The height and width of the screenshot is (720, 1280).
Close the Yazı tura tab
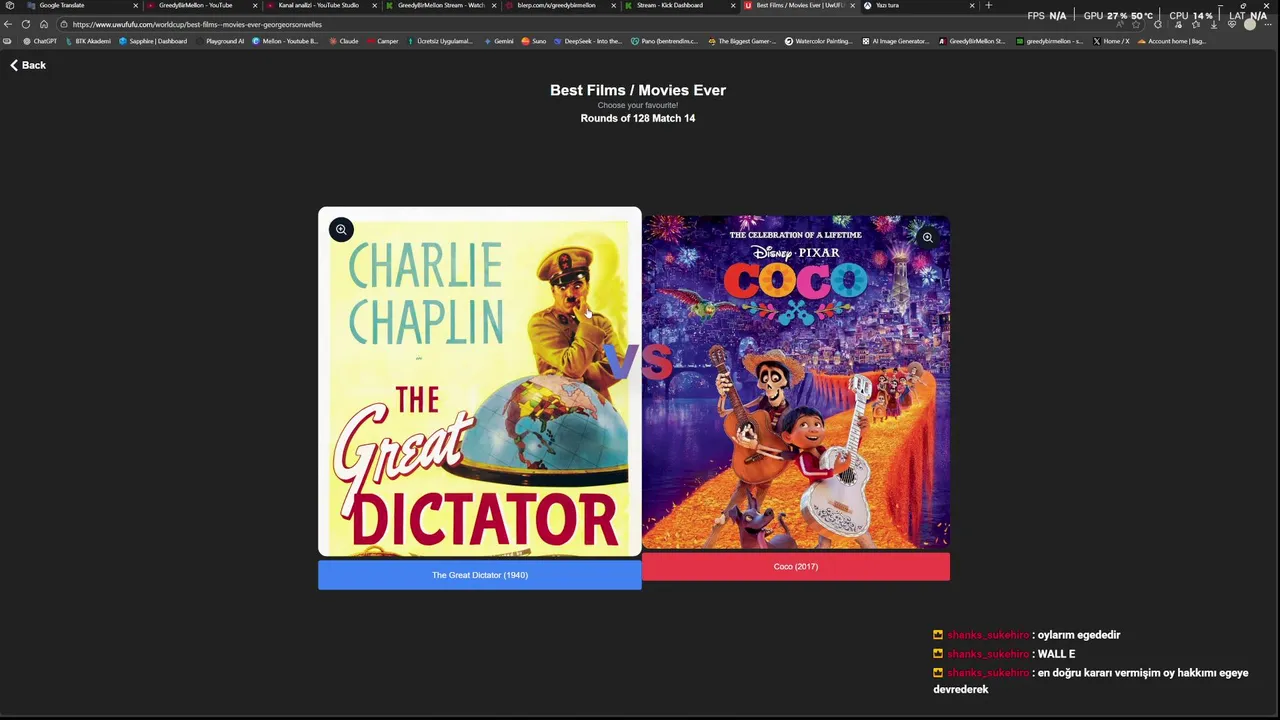(971, 5)
